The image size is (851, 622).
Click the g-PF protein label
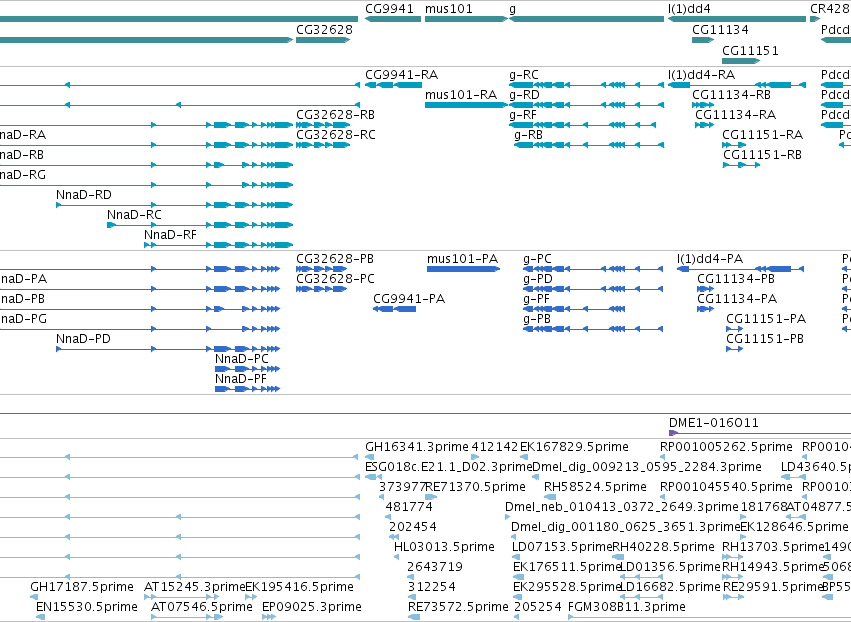pos(536,299)
